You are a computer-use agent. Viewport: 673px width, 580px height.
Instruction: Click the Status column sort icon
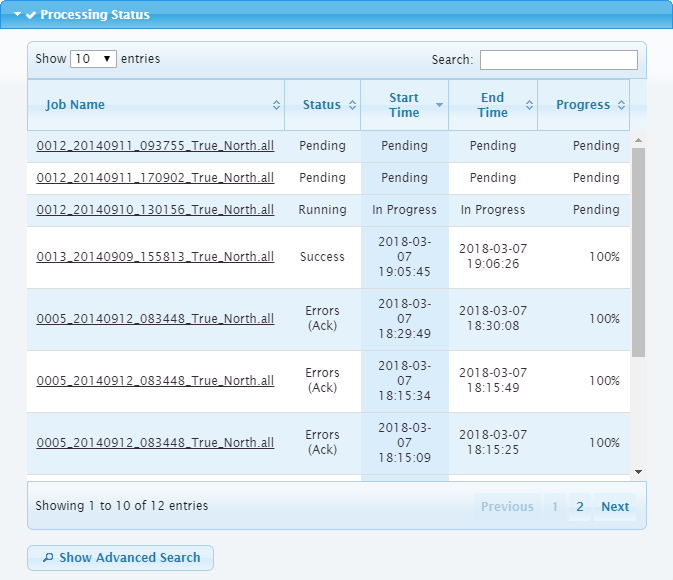coord(351,105)
